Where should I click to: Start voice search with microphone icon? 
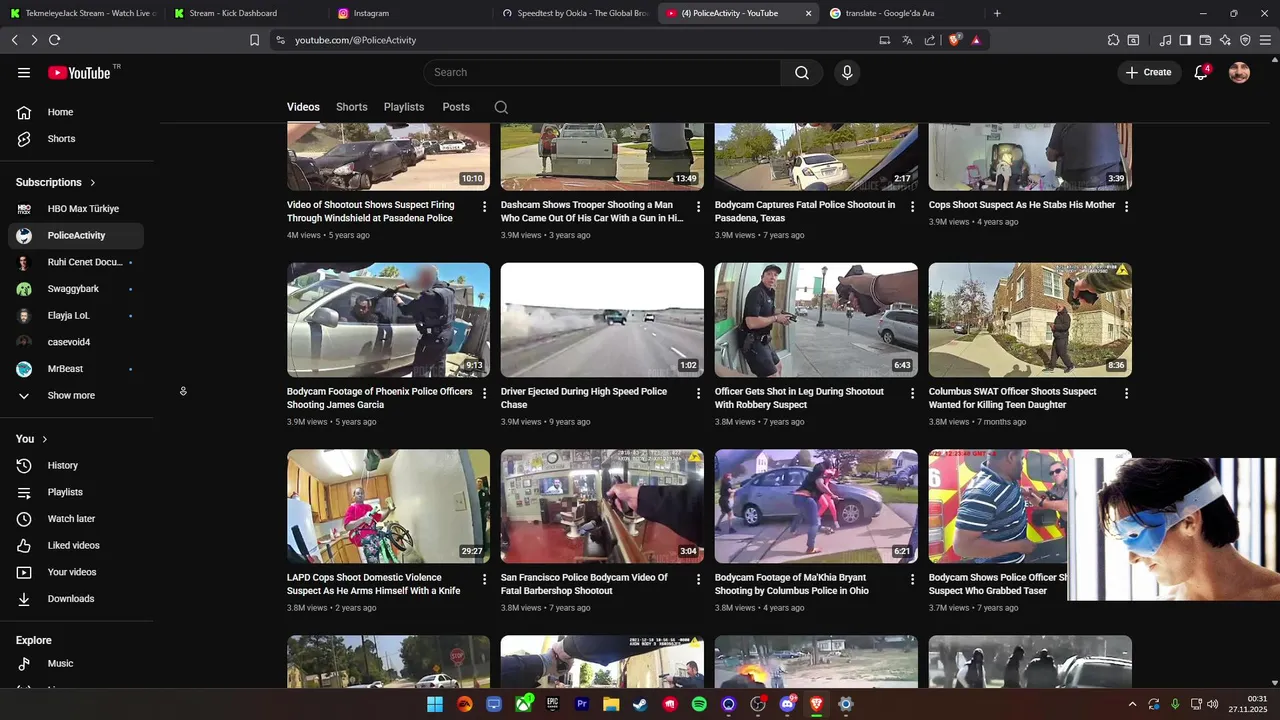847,72
